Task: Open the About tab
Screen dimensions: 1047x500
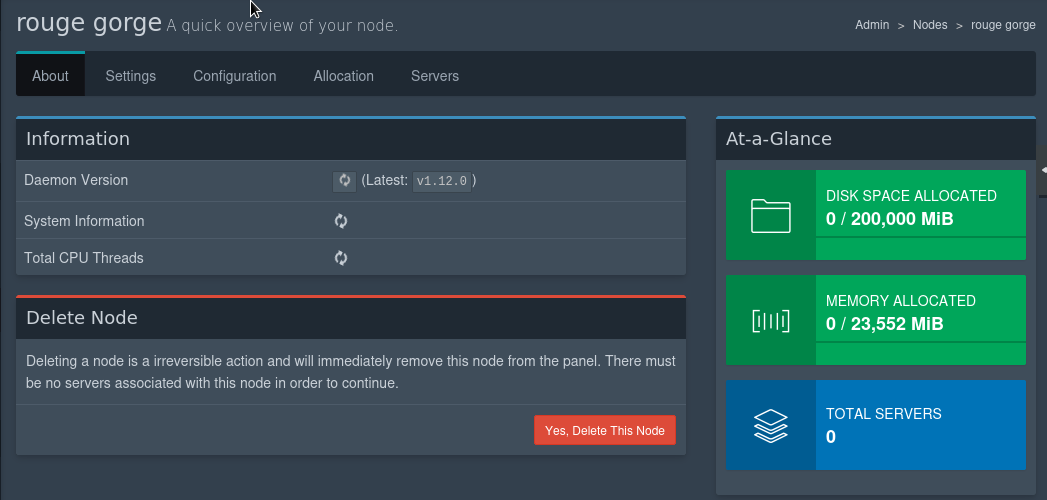Action: coord(50,76)
